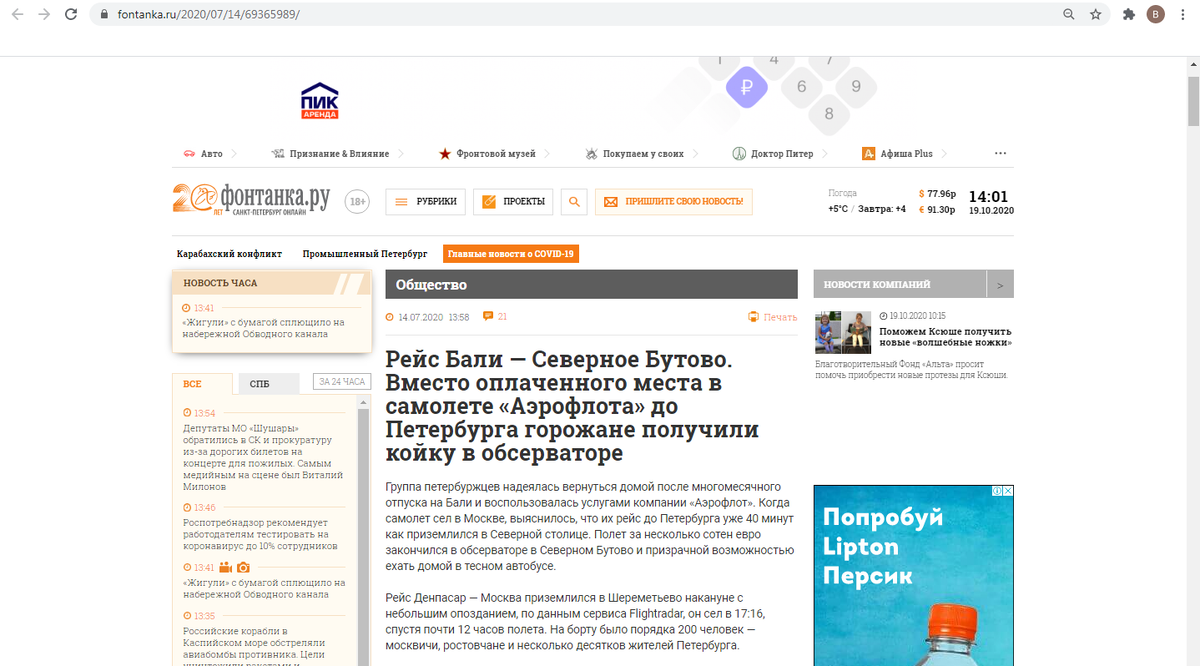Click the browser forward arrow
1200x666 pixels.
pos(44,14)
